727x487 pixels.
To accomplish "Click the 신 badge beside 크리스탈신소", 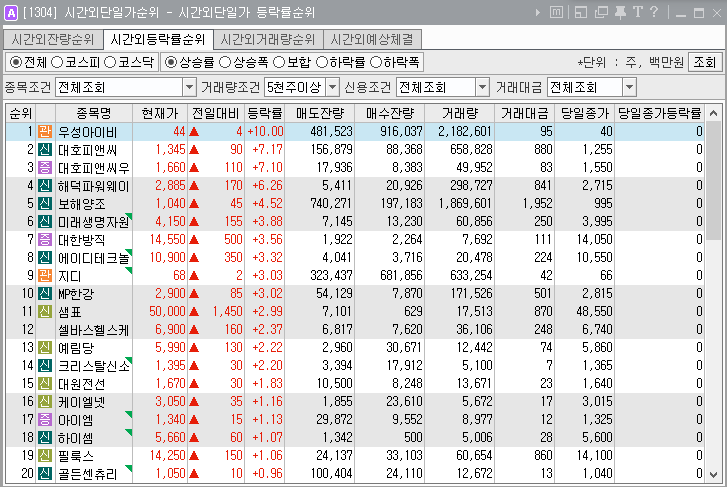I will click(45, 365).
